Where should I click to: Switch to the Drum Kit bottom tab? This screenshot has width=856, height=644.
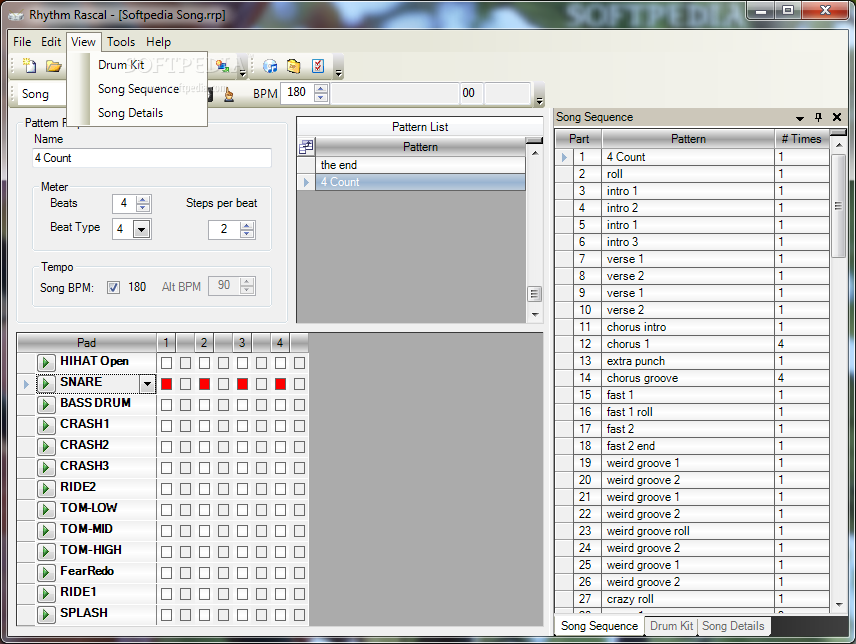point(671,626)
